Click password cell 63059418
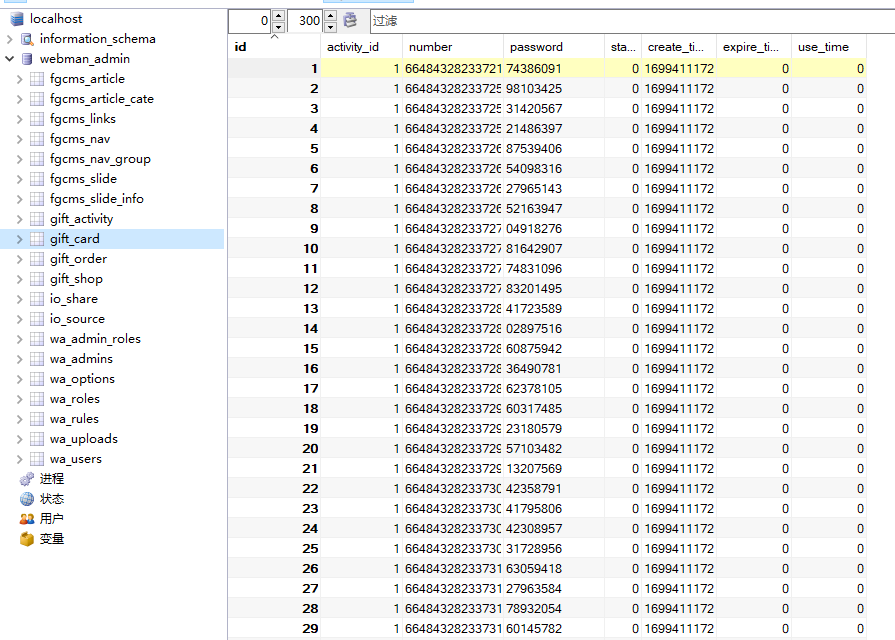Image resolution: width=895 pixels, height=640 pixels. [554, 568]
